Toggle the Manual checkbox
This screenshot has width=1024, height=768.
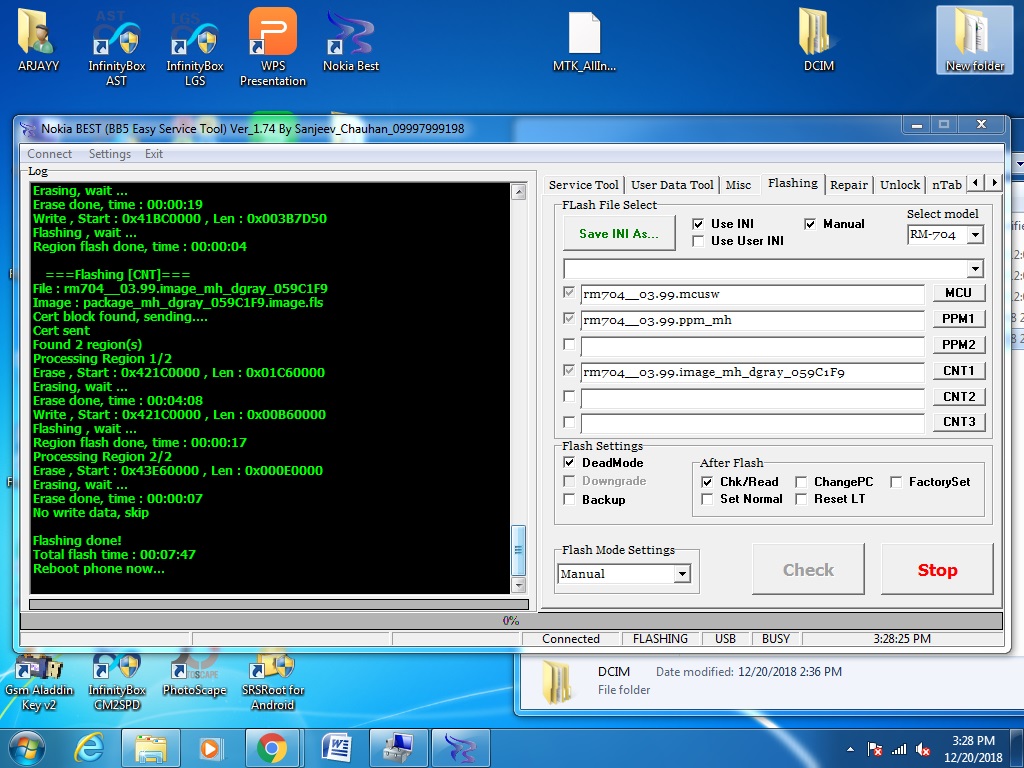tap(810, 224)
